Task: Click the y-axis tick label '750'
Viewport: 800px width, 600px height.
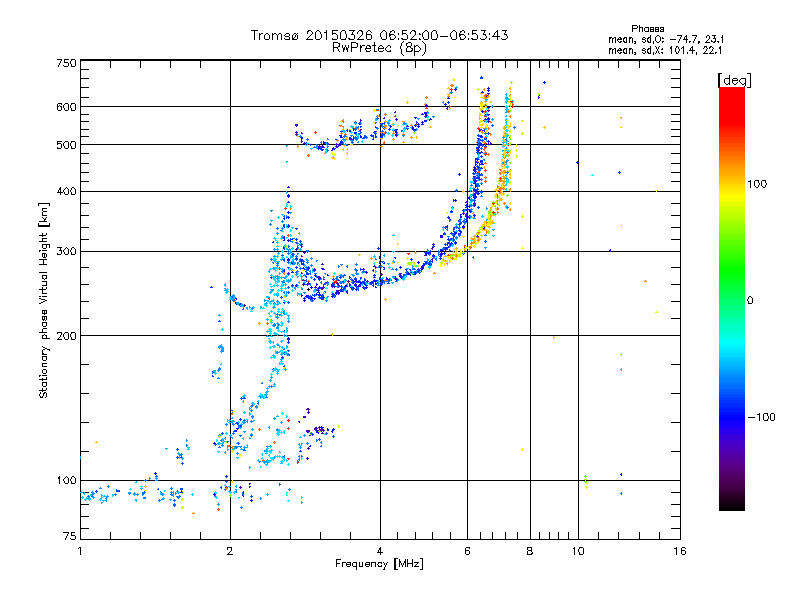Action: click(x=66, y=63)
